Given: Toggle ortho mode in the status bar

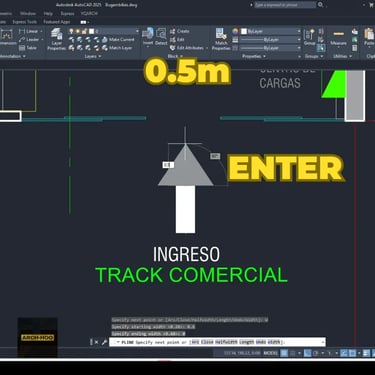Looking at the screenshot, I should 308,353.
